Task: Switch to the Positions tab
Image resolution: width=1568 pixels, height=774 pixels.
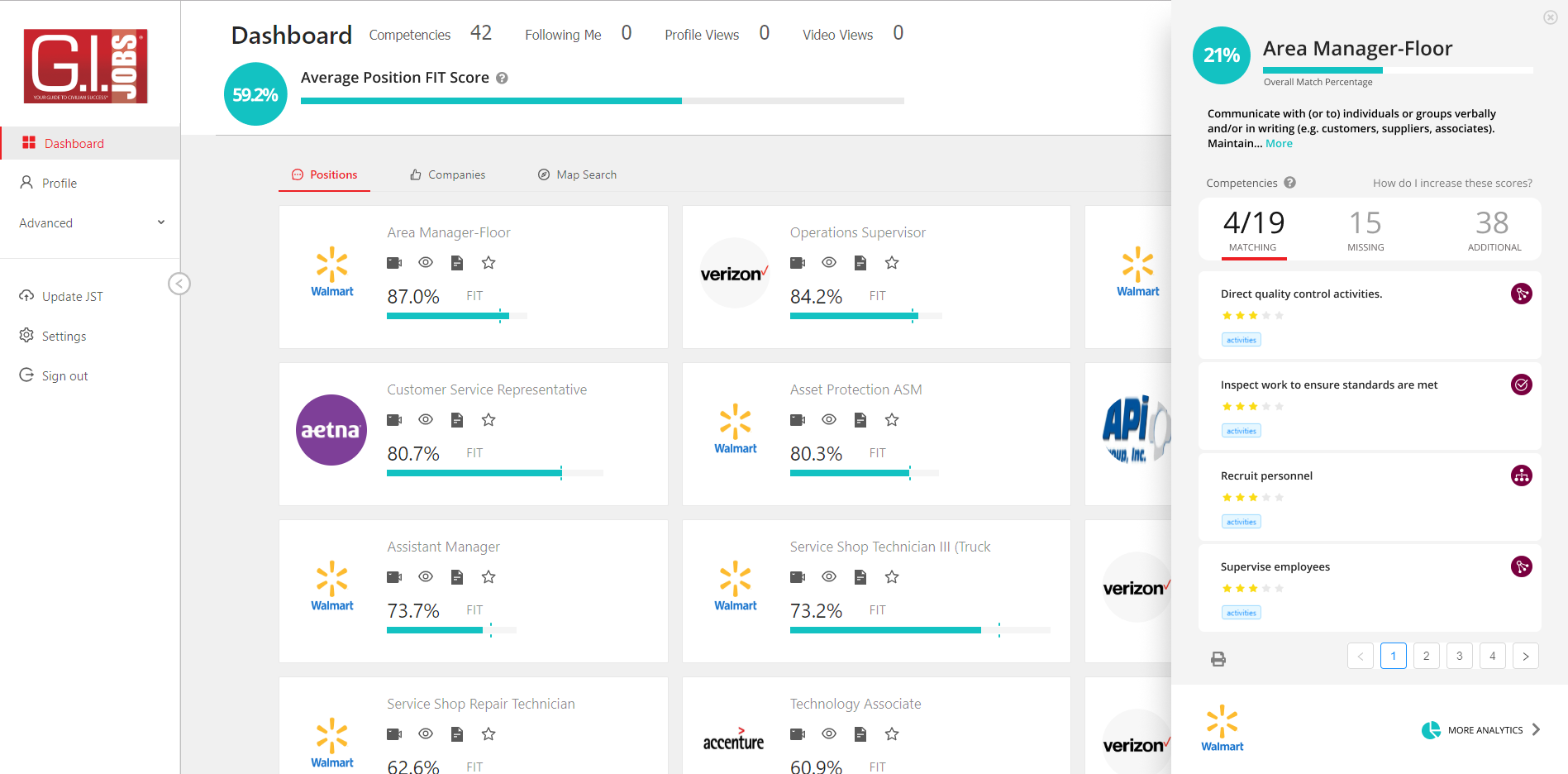Action: (x=324, y=174)
